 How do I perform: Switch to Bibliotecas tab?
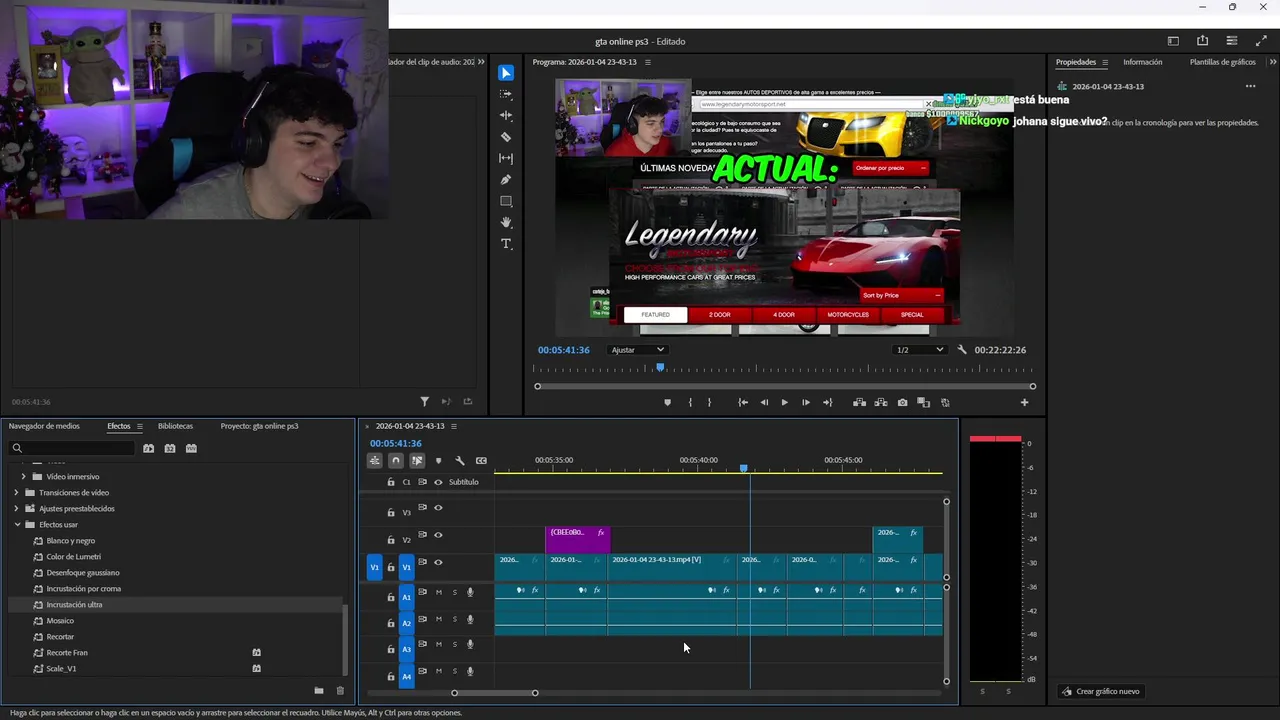point(175,426)
